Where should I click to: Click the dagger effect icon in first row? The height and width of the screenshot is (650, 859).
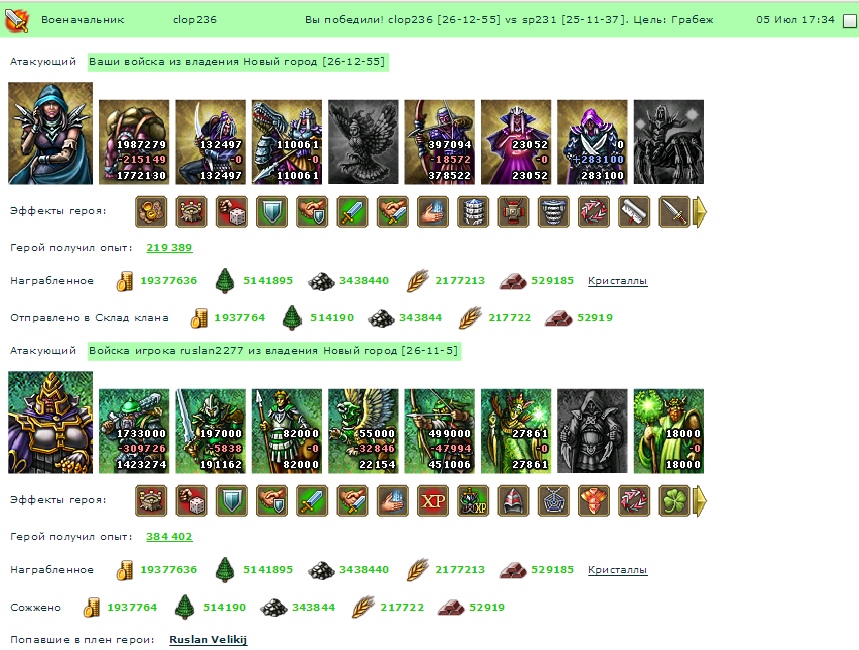point(674,212)
